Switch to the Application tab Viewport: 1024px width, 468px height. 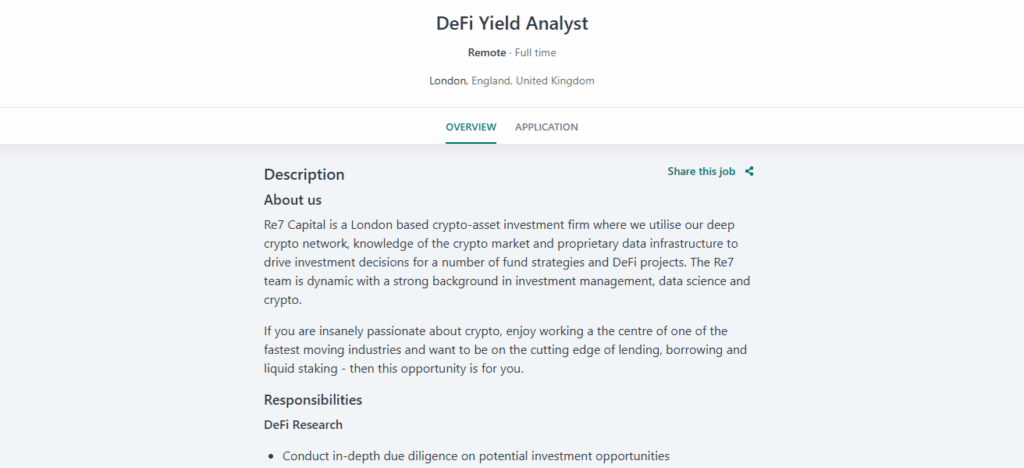click(546, 127)
